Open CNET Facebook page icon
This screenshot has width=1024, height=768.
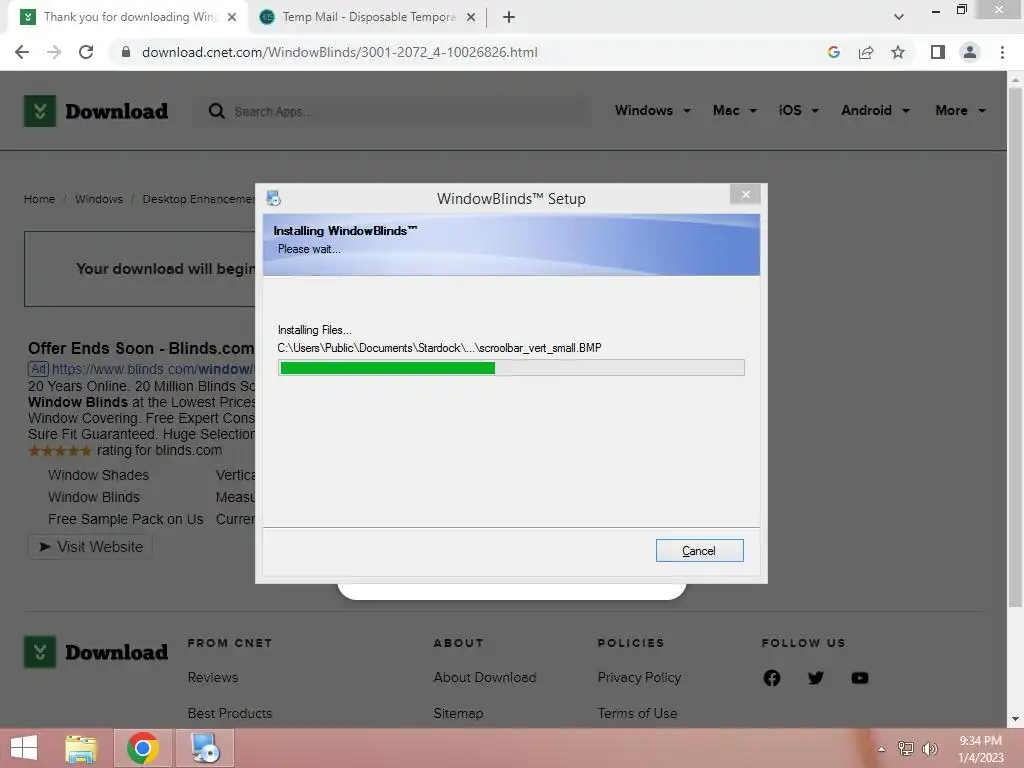[x=772, y=678]
